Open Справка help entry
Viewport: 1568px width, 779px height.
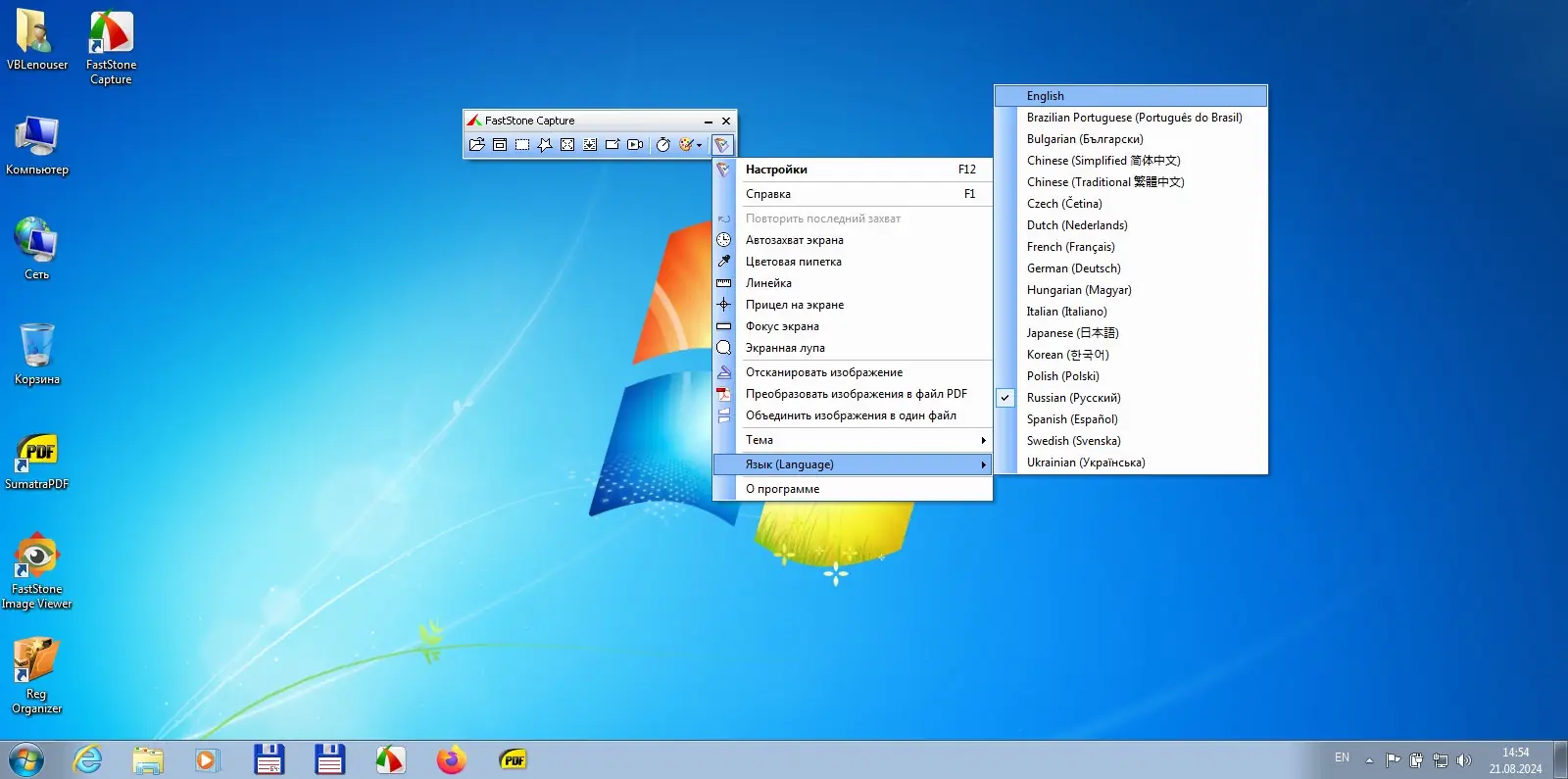point(768,194)
